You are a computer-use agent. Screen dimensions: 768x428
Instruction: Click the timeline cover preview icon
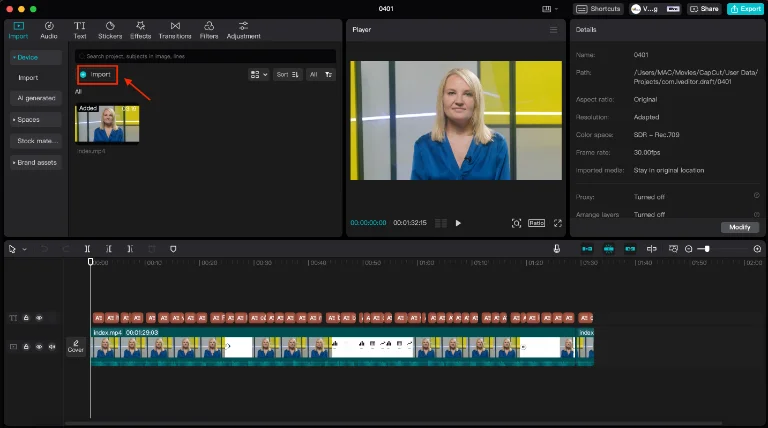pyautogui.click(x=673, y=249)
